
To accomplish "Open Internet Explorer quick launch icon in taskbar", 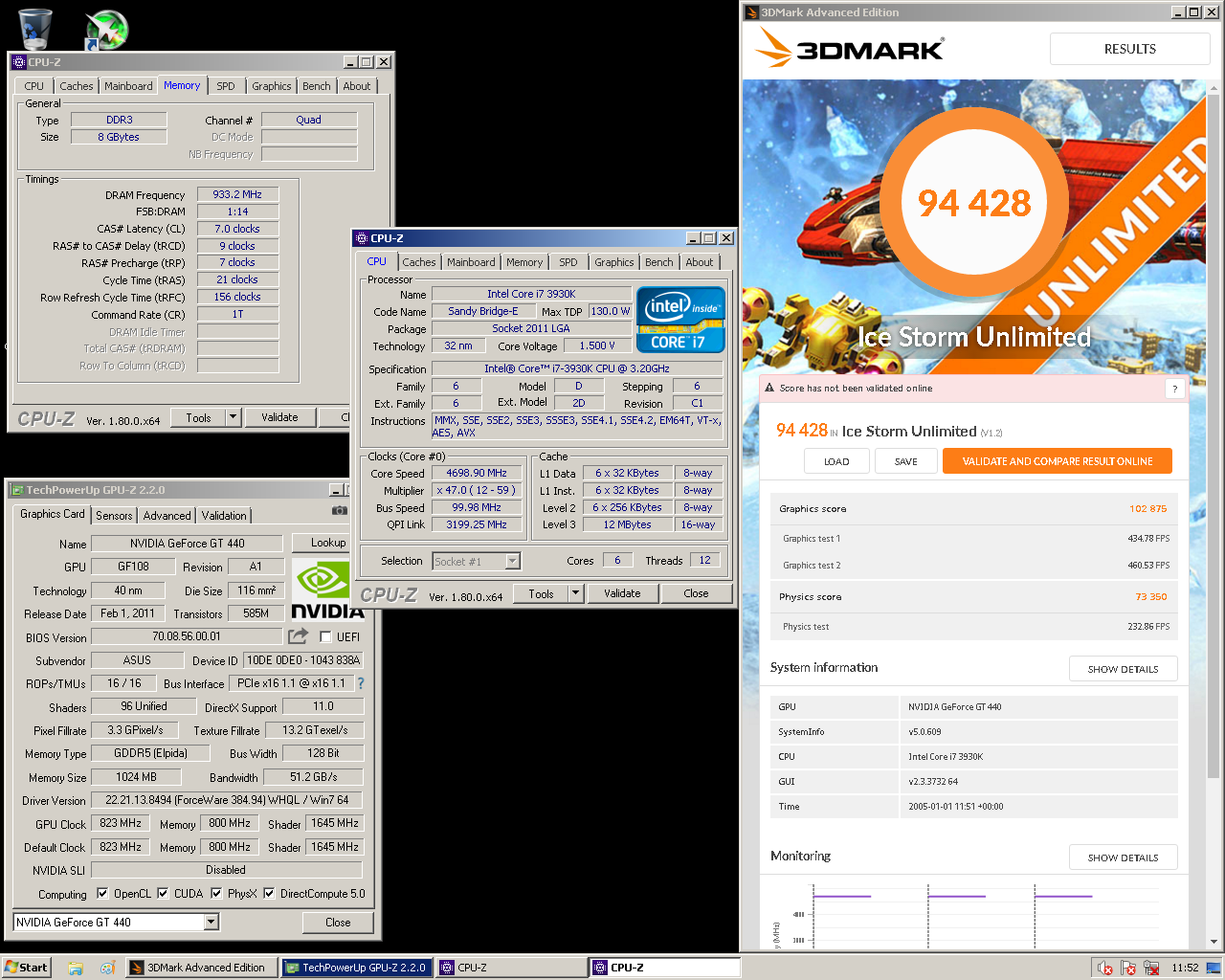I will [x=106, y=968].
